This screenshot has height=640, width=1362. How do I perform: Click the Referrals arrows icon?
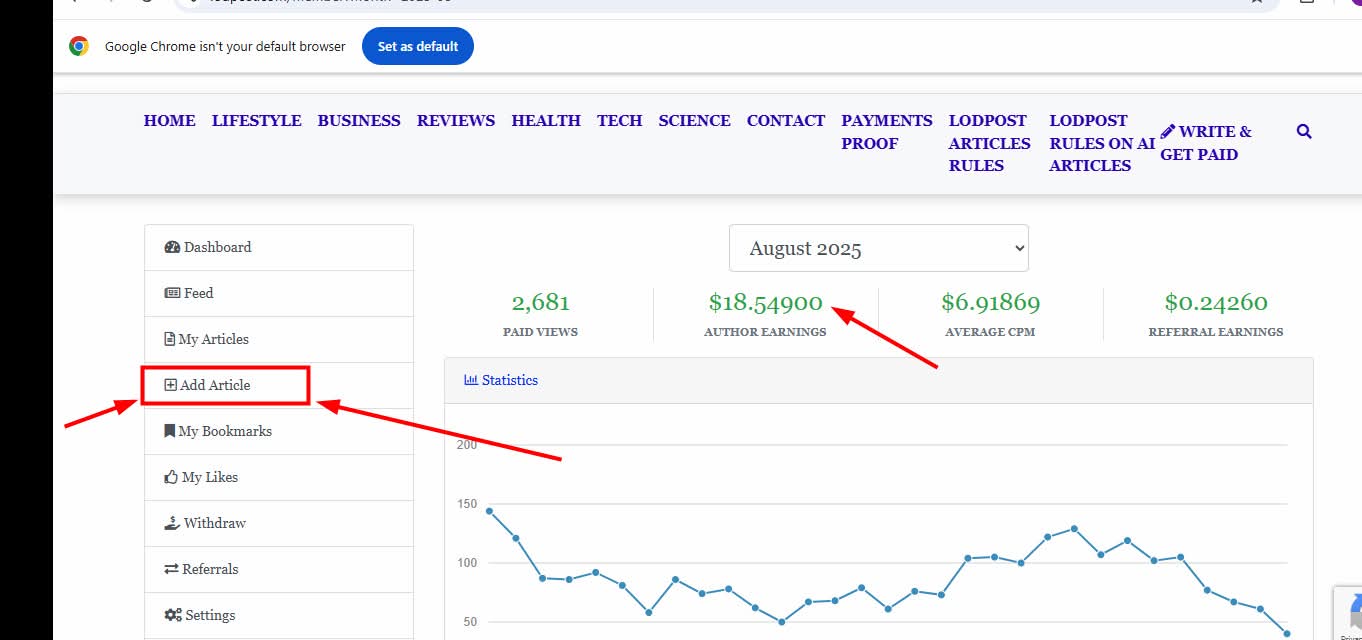(171, 569)
